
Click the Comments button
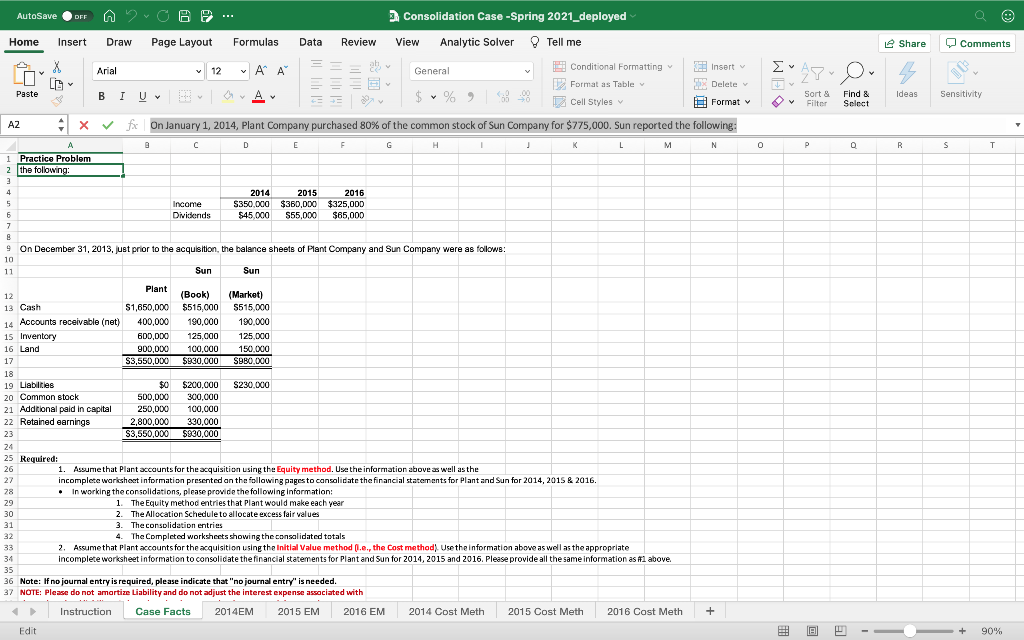point(977,43)
